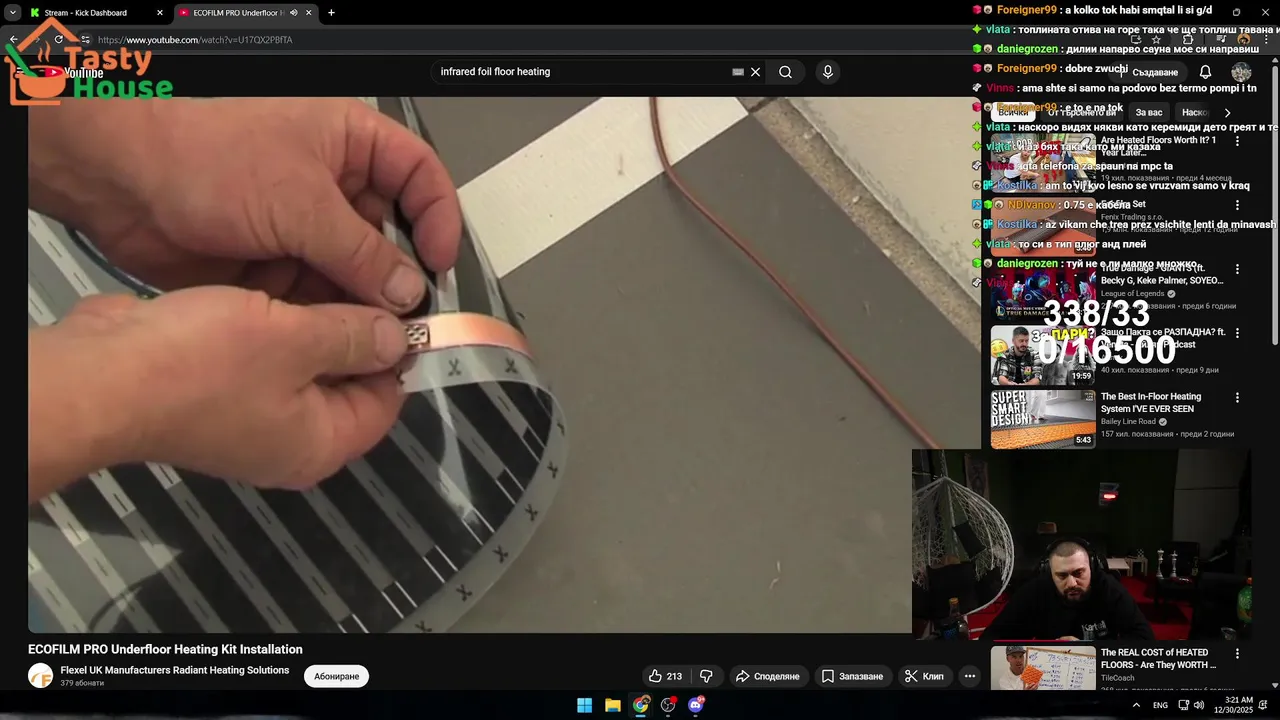Screen dimensions: 1280x720
Task: Open more actions ellipsis under video
Action: pyautogui.click(x=969, y=676)
